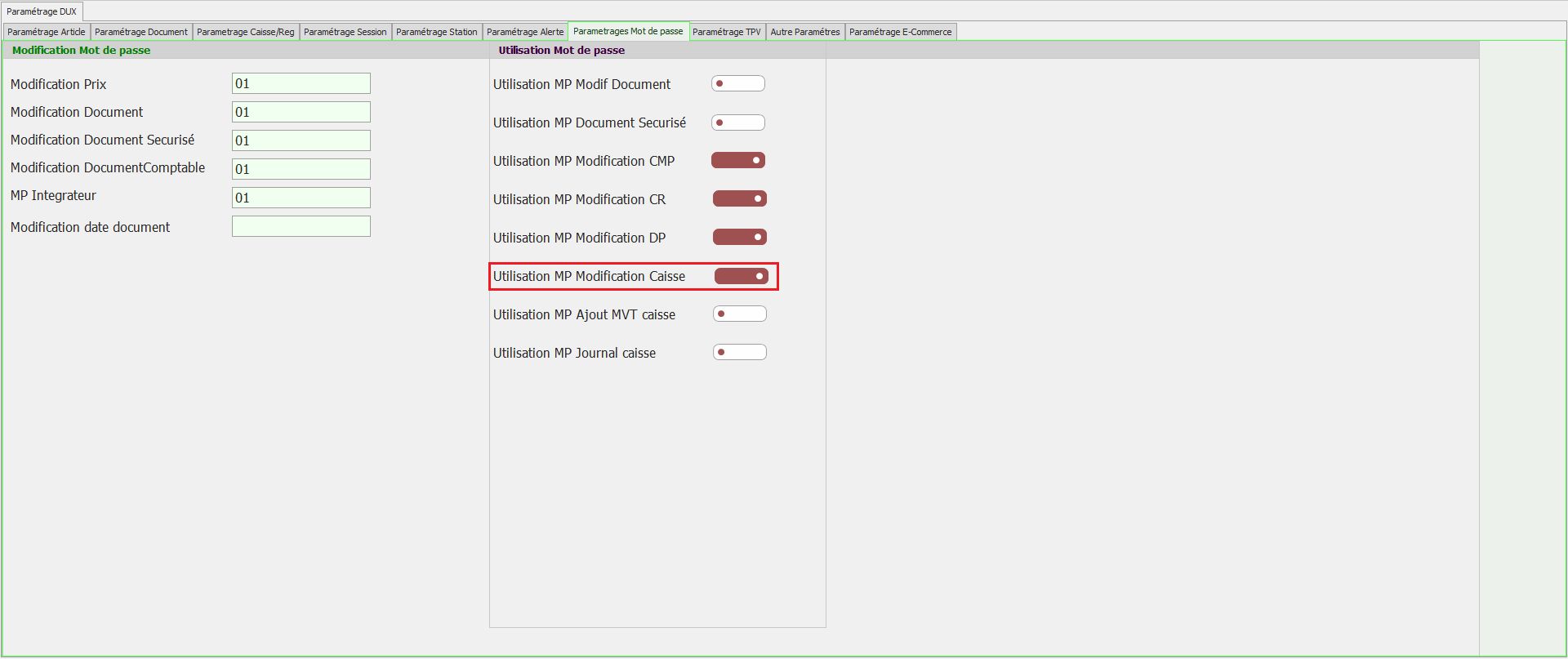Image resolution: width=1568 pixels, height=659 pixels.
Task: Click 'Utilisation MP Journal caisse' label
Action: coord(575,353)
